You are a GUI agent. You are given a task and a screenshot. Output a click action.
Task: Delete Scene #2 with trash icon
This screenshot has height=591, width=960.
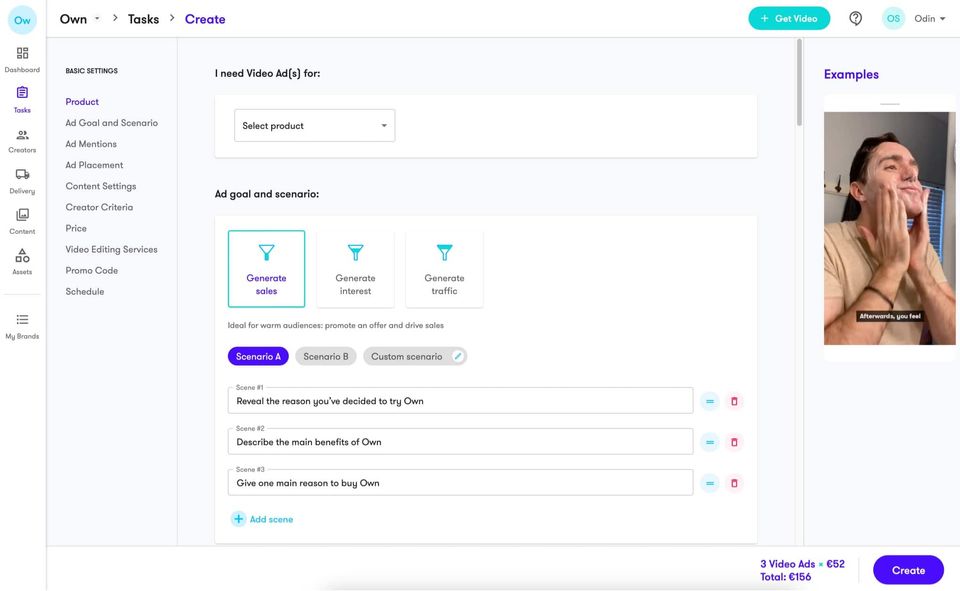[x=734, y=442]
